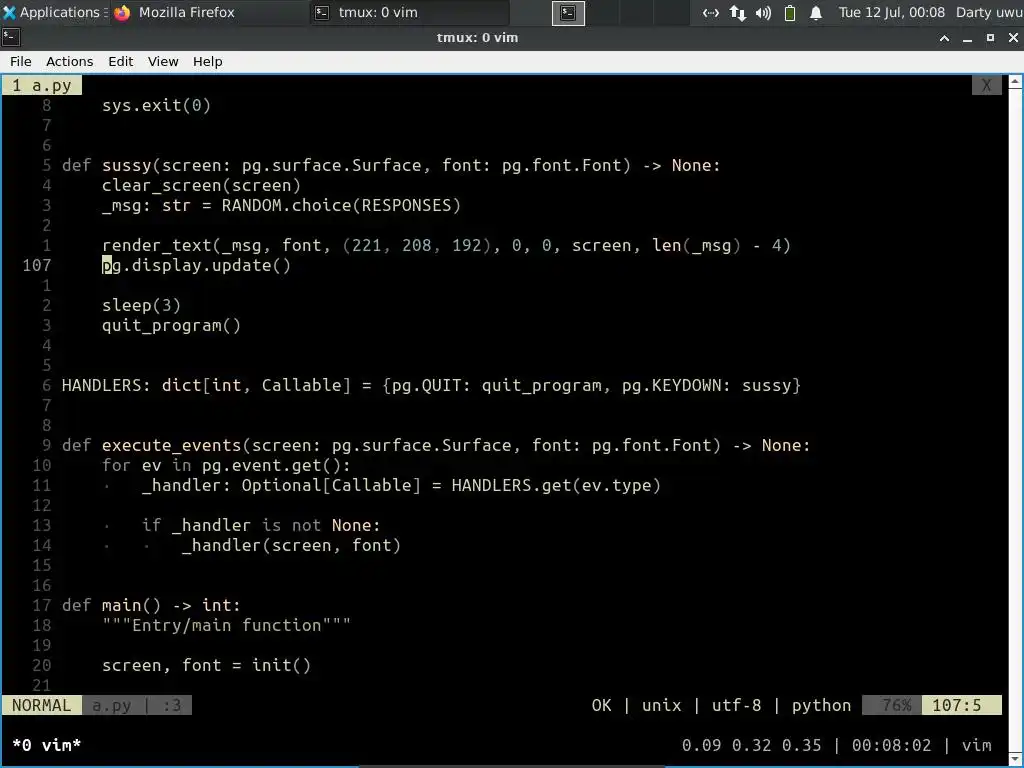Screen dimensions: 1024x768
Task: Click the 'HANDLERS: dict[int, Callable]' line
Action: 431,385
